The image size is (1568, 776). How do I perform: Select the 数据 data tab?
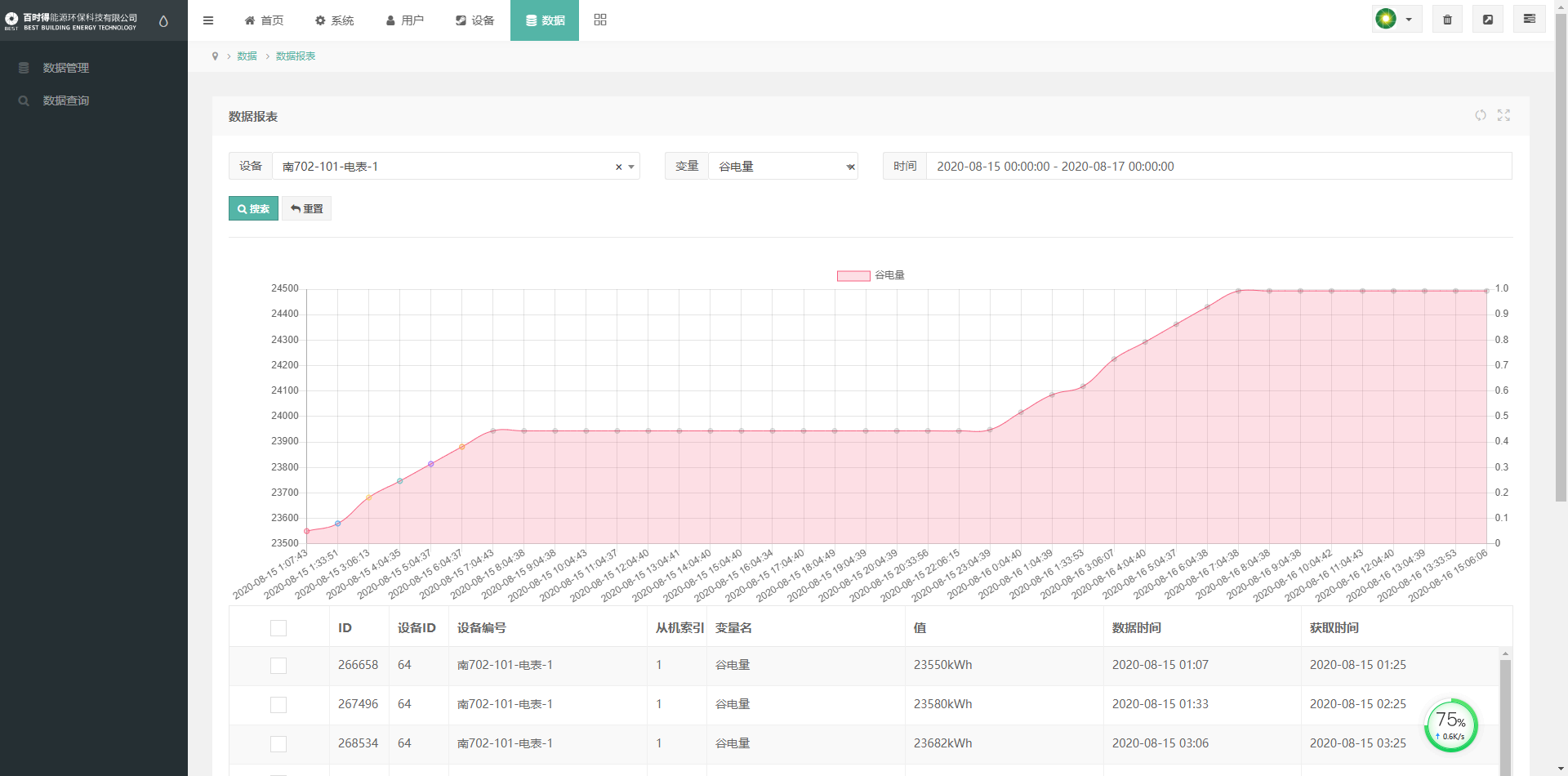point(545,20)
